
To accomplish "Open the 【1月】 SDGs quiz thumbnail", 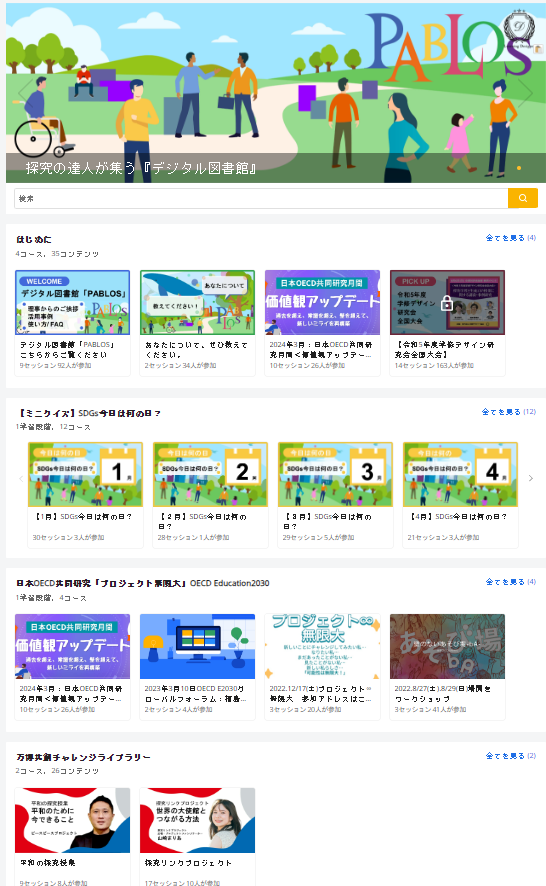I will (85, 475).
